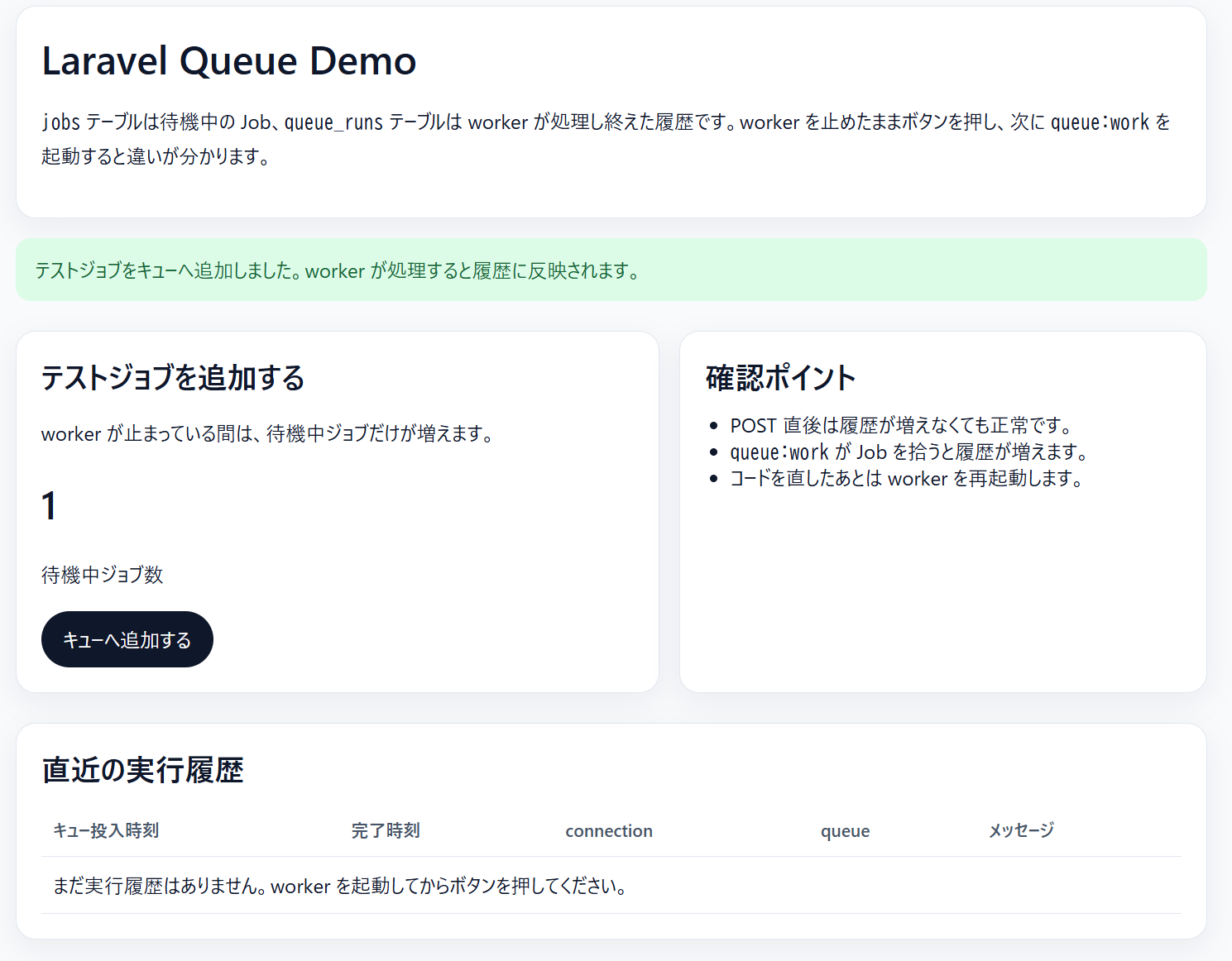This screenshot has width=1232, height=961.
Task: Click the キュー投入時刻 column header
Action: coord(106,830)
